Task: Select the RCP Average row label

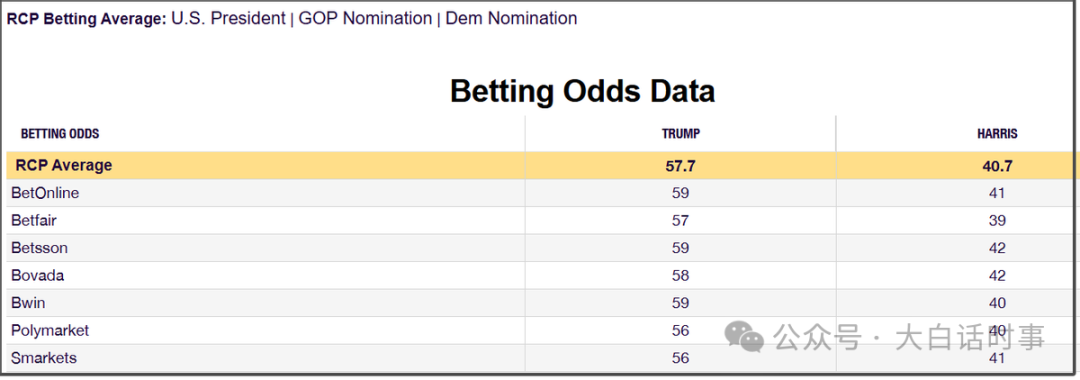Action: (63, 165)
